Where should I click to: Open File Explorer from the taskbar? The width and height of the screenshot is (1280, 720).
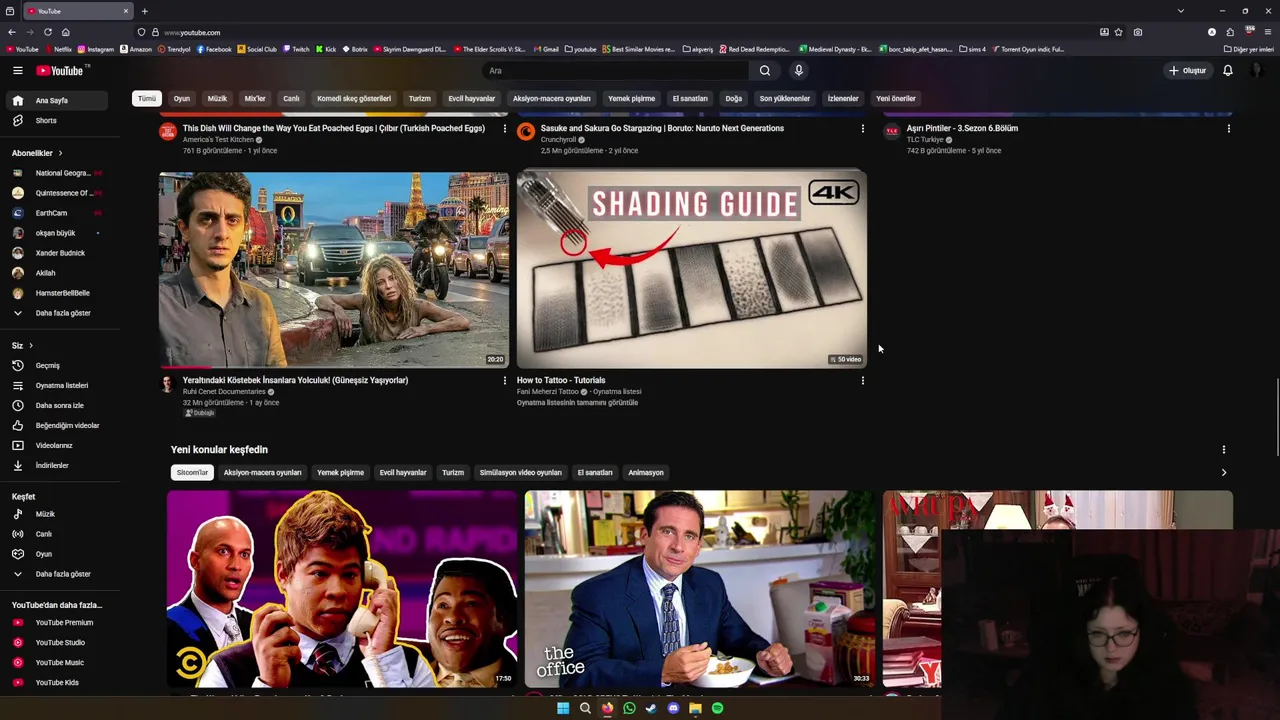(695, 708)
